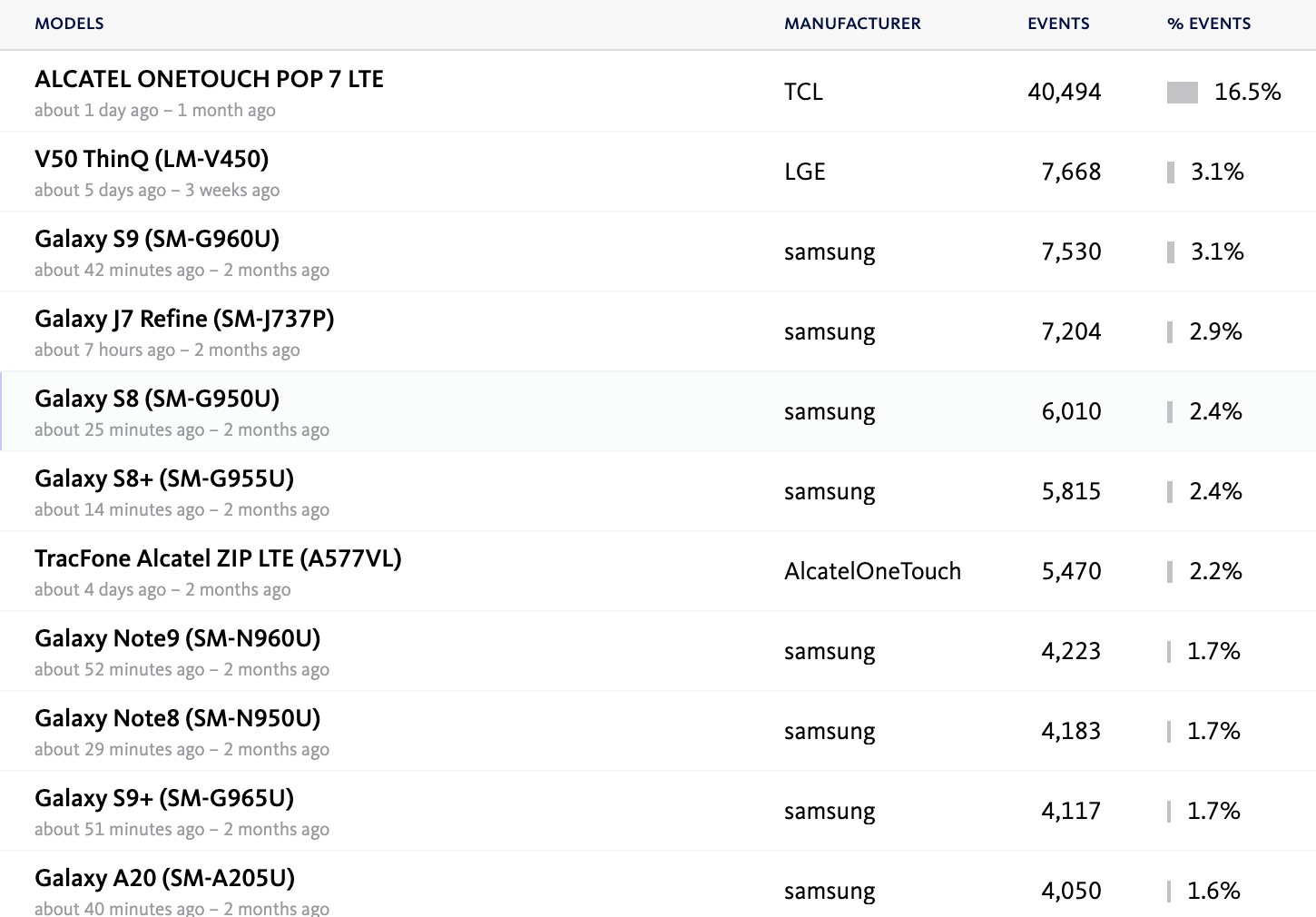The image size is (1316, 917).
Task: Click the 4,223 events value
Action: pyautogui.click(x=1071, y=651)
